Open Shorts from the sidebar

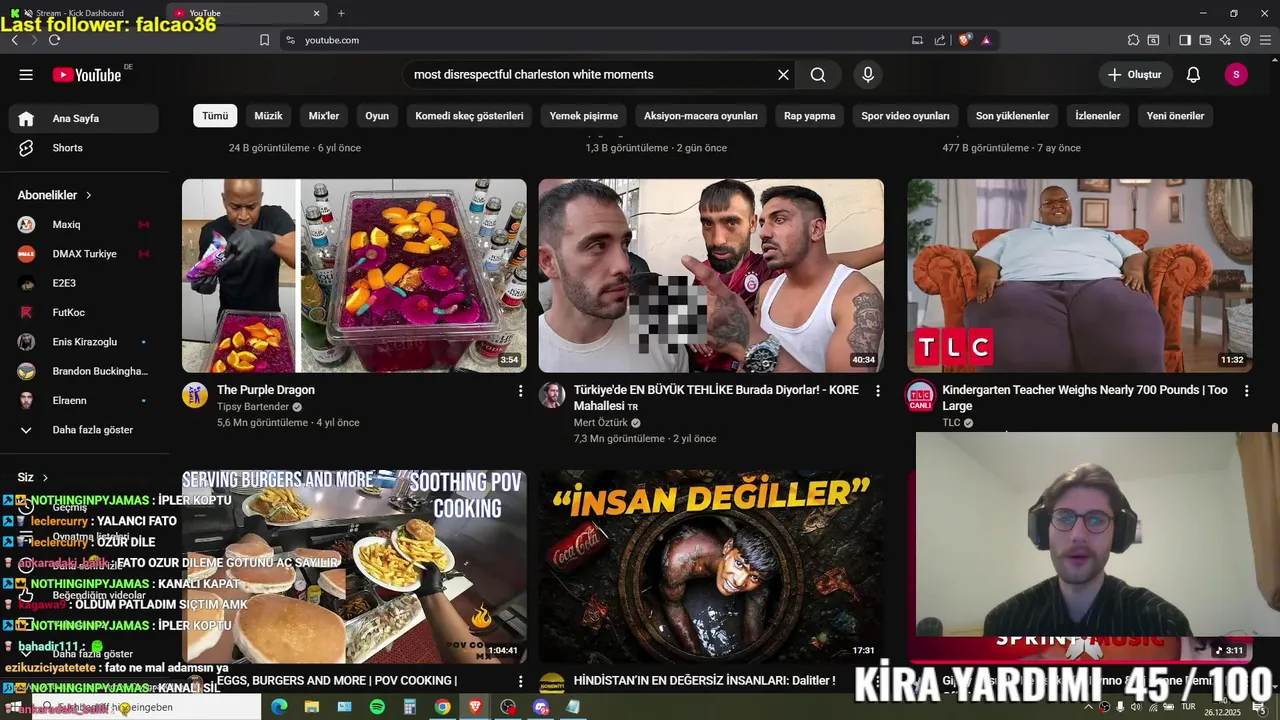[85, 148]
